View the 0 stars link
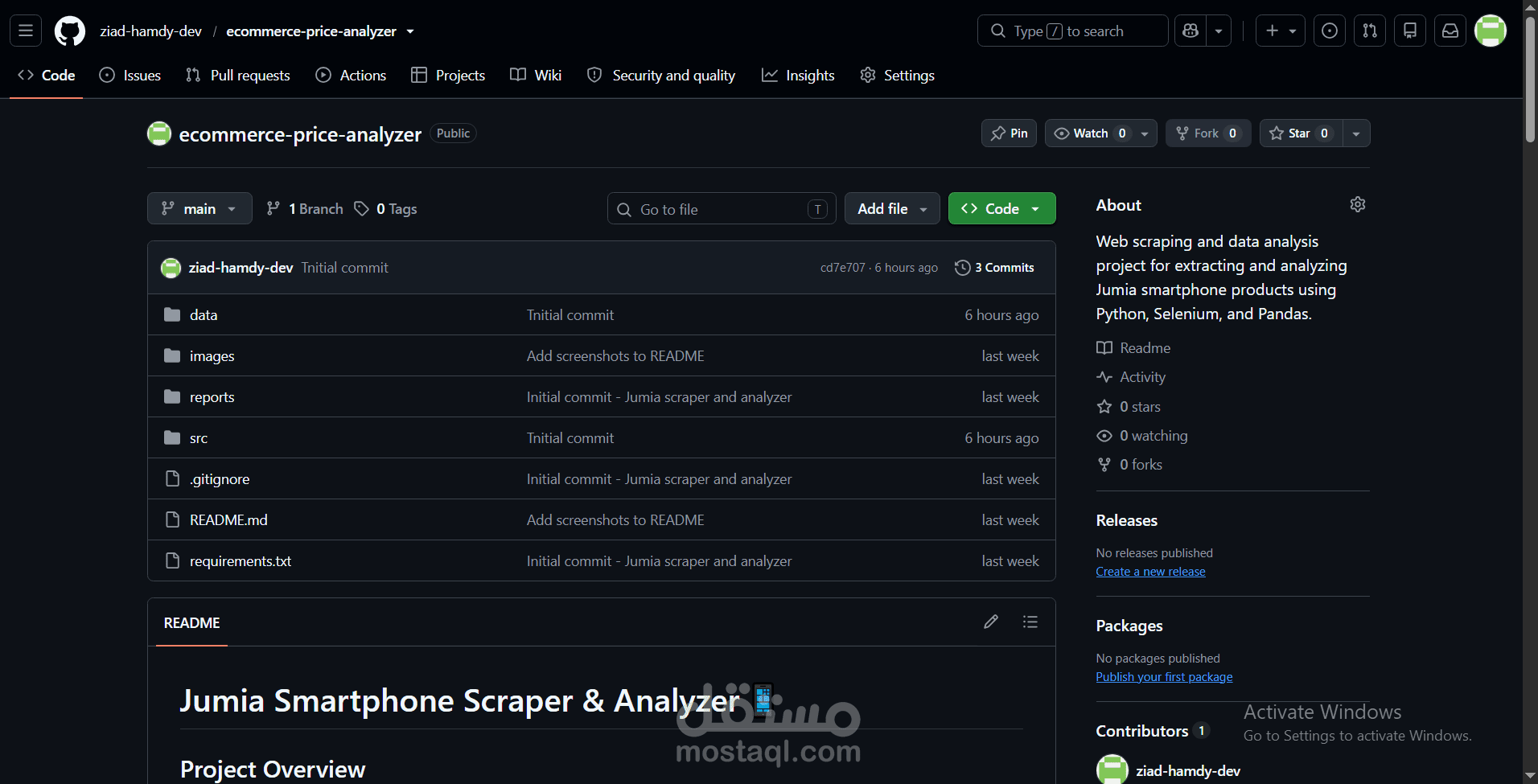Screen dimensions: 1538x784 click(1129, 407)
